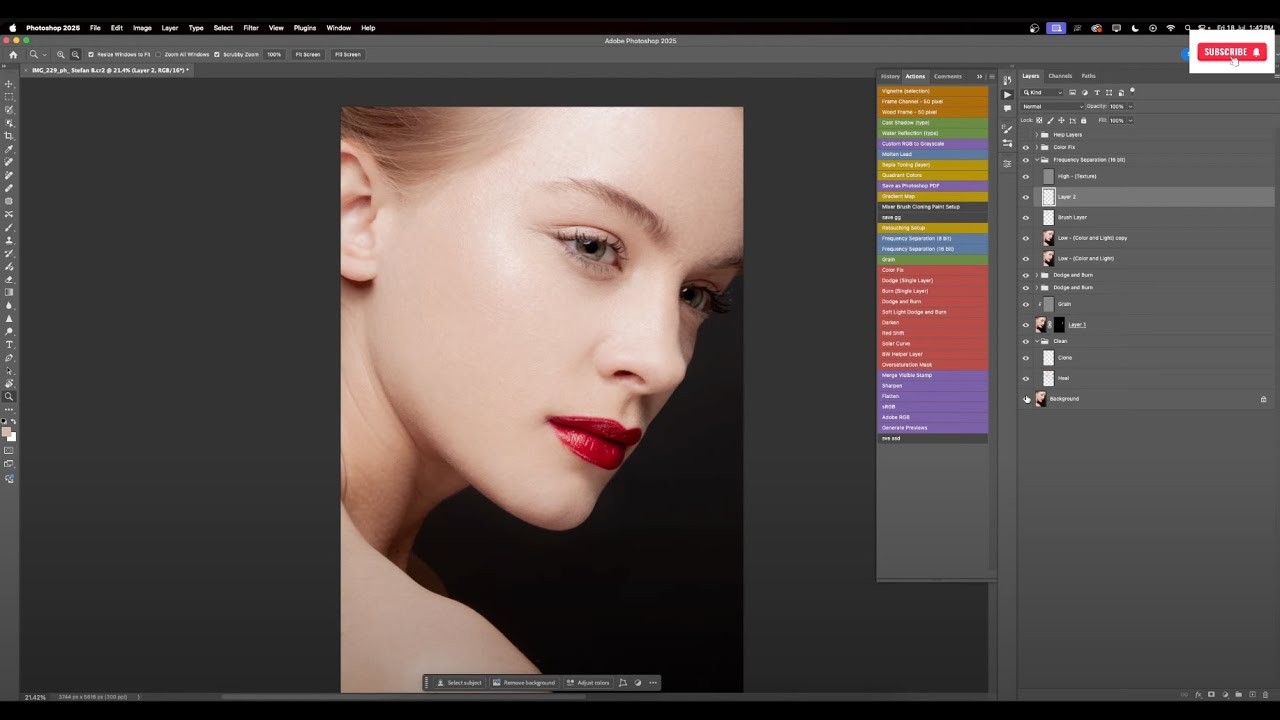Click Remove background button
The height and width of the screenshot is (720, 1280).
tap(524, 683)
